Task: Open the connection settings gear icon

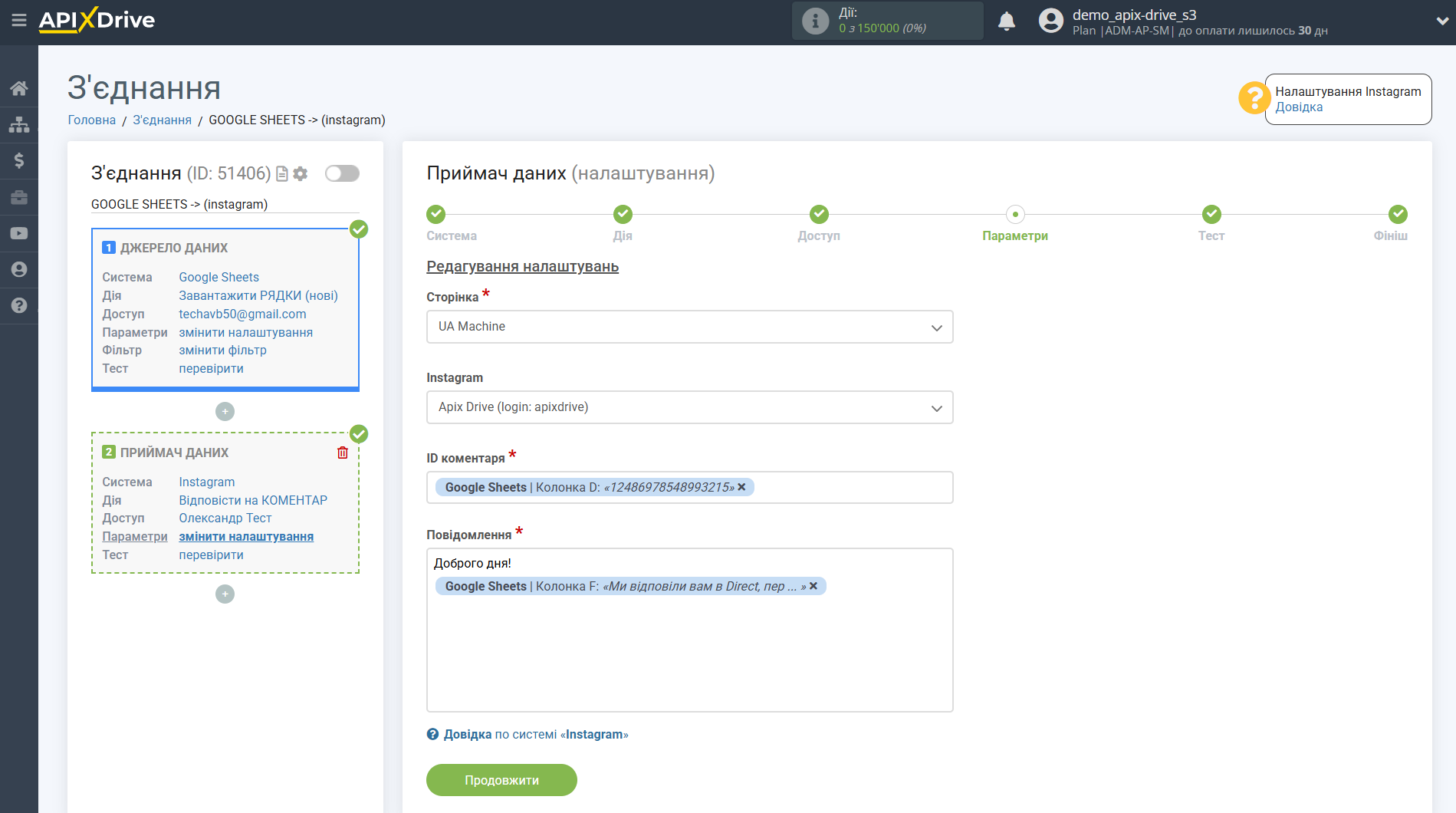Action: tap(301, 174)
